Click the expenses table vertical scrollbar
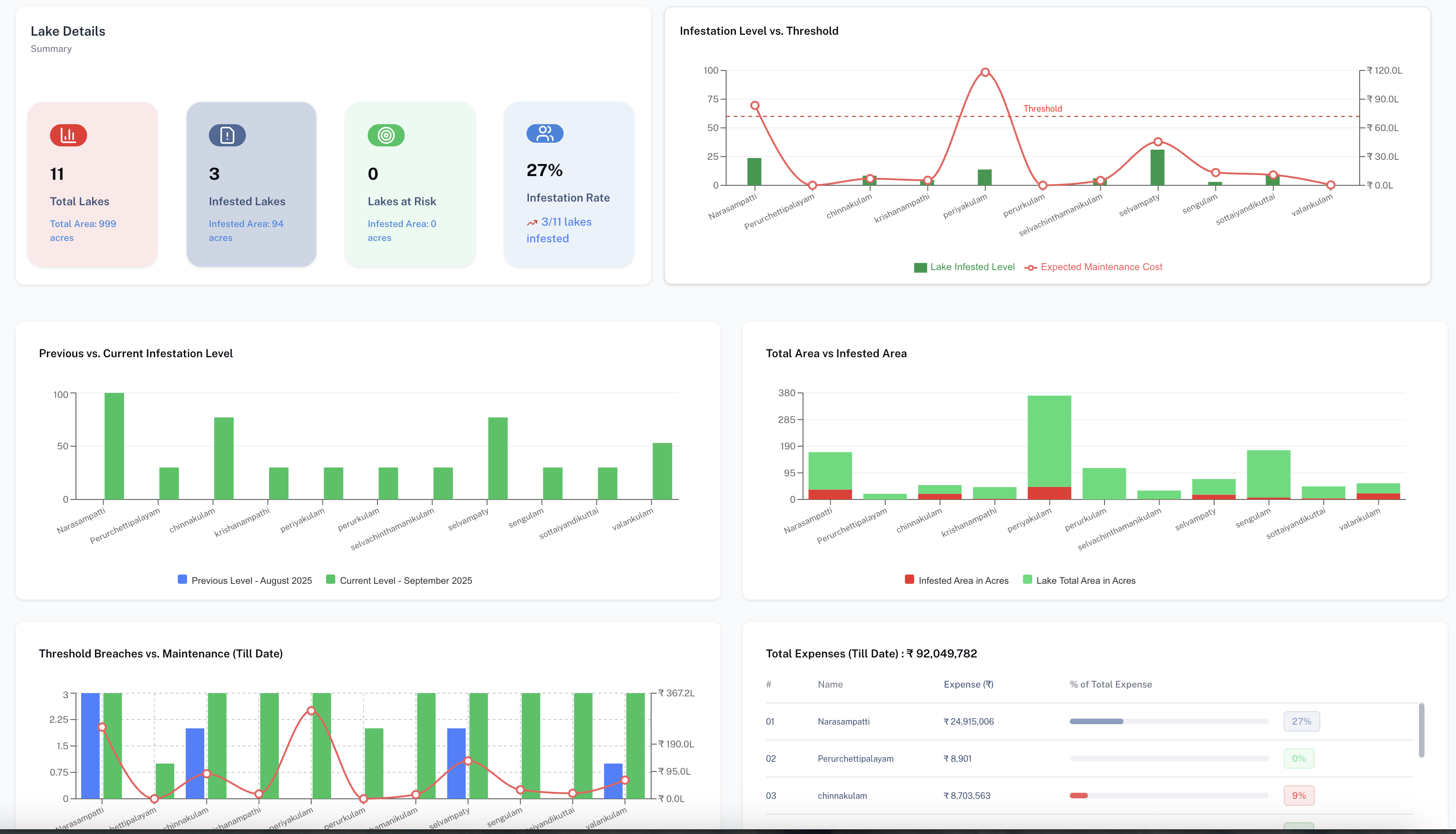This screenshot has width=1456, height=834. [x=1422, y=730]
